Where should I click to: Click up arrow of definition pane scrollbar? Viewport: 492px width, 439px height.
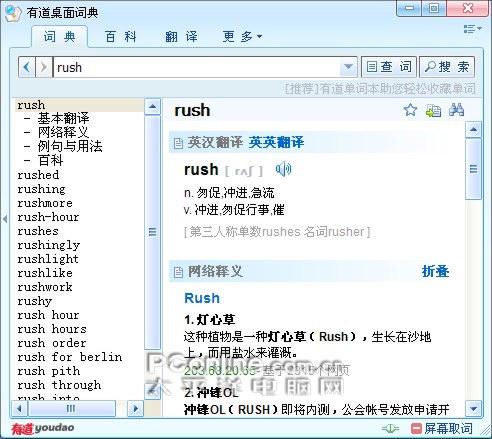(473, 130)
